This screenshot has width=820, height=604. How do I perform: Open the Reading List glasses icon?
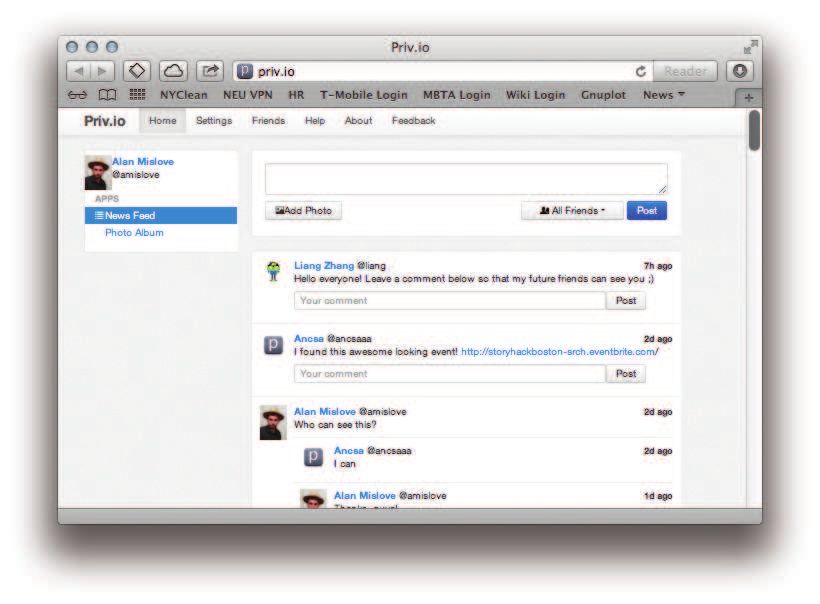(x=76, y=95)
